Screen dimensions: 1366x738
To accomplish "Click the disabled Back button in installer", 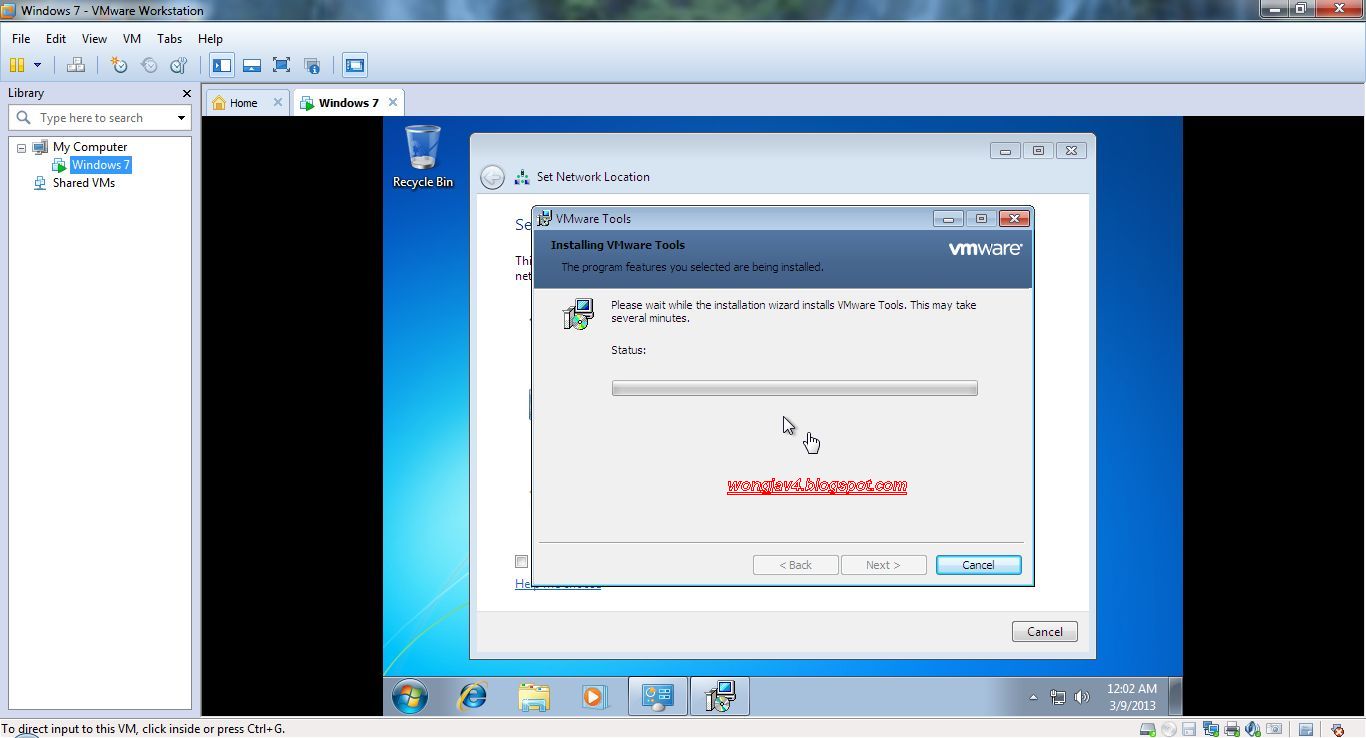I will tap(796, 565).
